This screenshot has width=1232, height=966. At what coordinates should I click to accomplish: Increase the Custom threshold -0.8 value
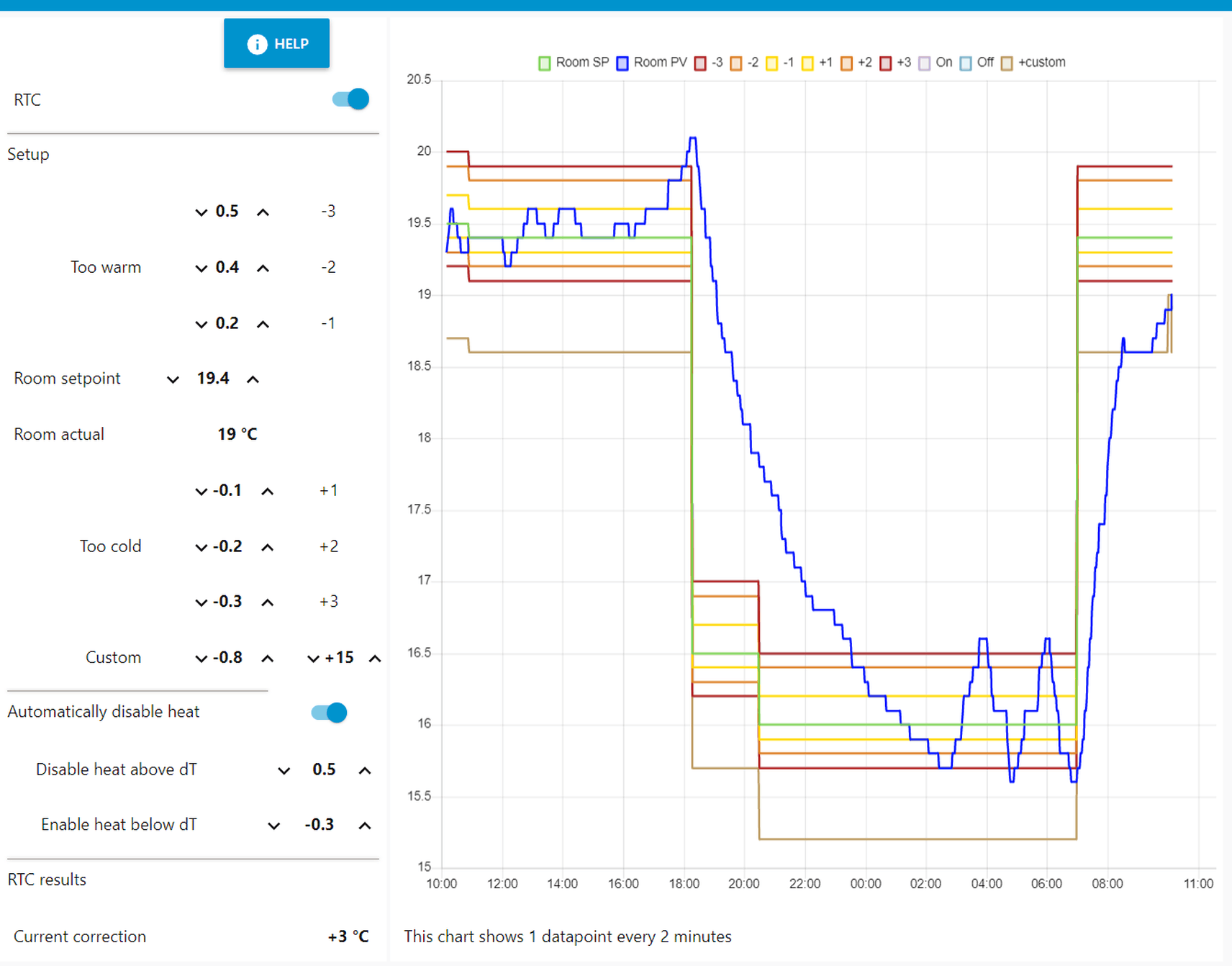(268, 659)
